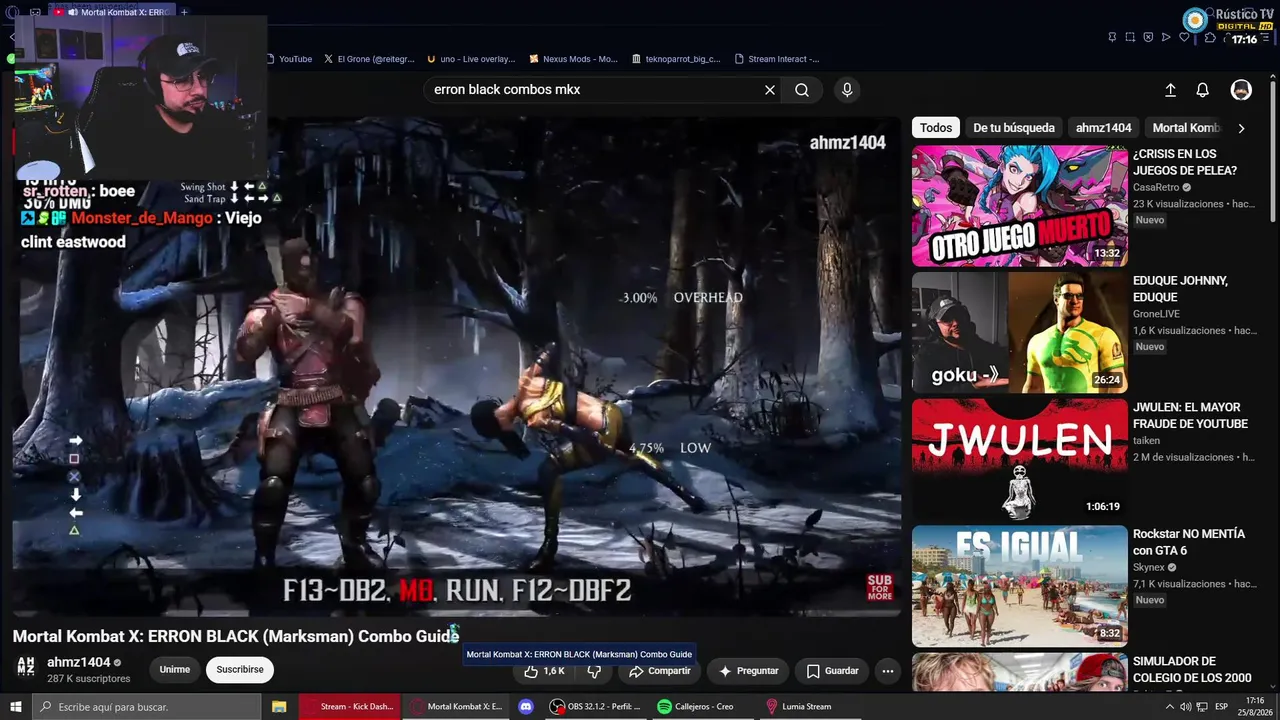Open the El Grone X bookmark
The width and height of the screenshot is (1280, 720).
point(368,59)
